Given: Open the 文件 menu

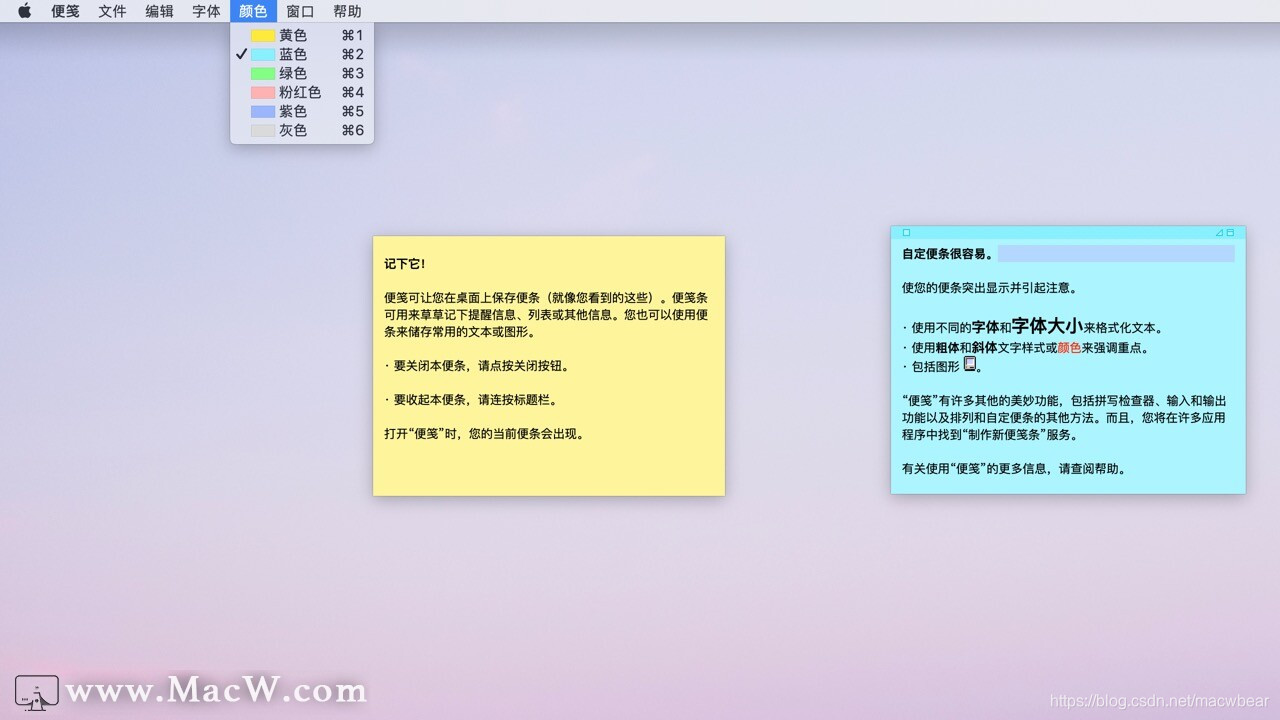Looking at the screenshot, I should coord(112,11).
